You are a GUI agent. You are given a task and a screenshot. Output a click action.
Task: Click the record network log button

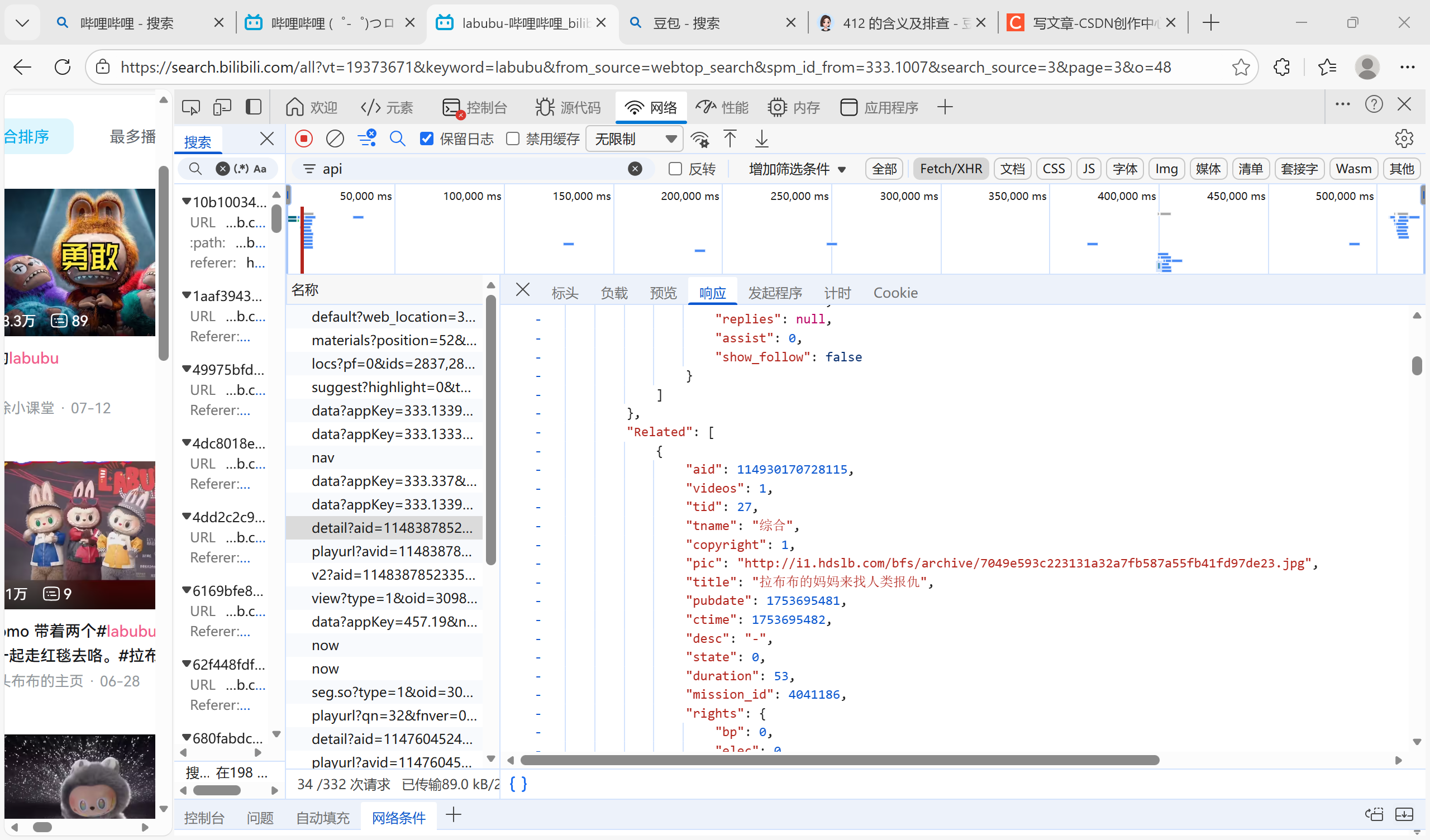pyautogui.click(x=303, y=139)
